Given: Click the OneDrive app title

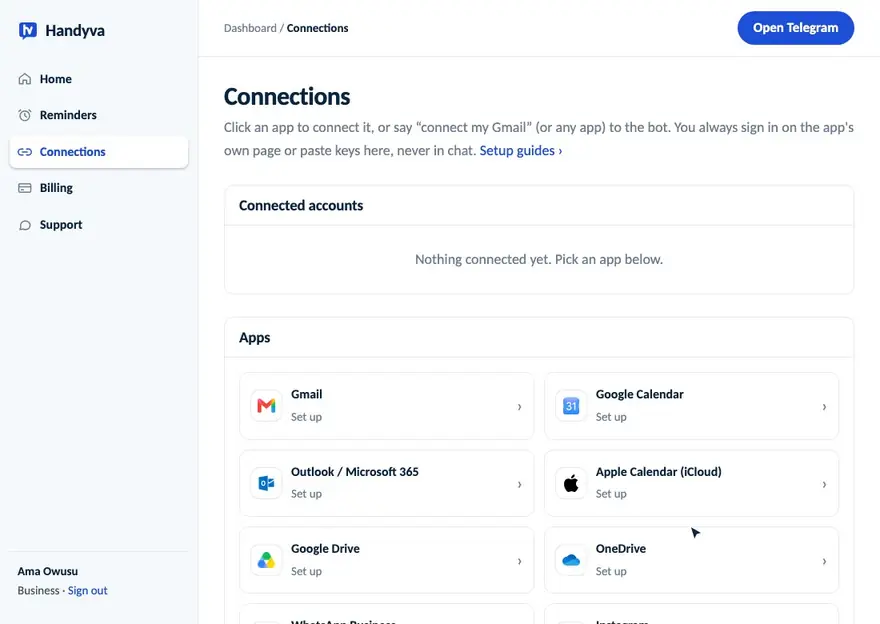Looking at the screenshot, I should click(621, 549).
